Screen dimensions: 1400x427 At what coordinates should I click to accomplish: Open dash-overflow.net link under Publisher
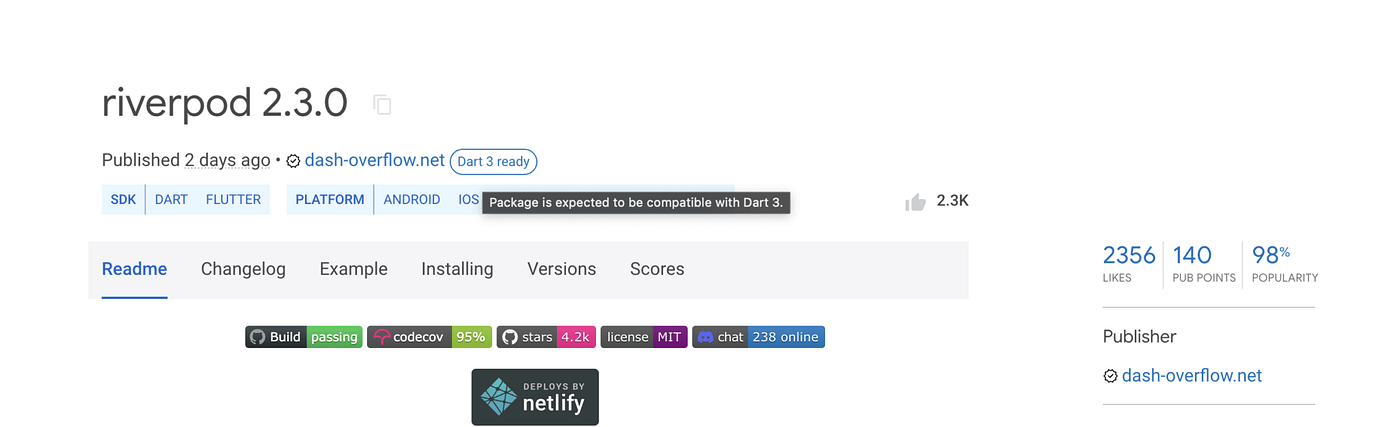(x=1192, y=376)
